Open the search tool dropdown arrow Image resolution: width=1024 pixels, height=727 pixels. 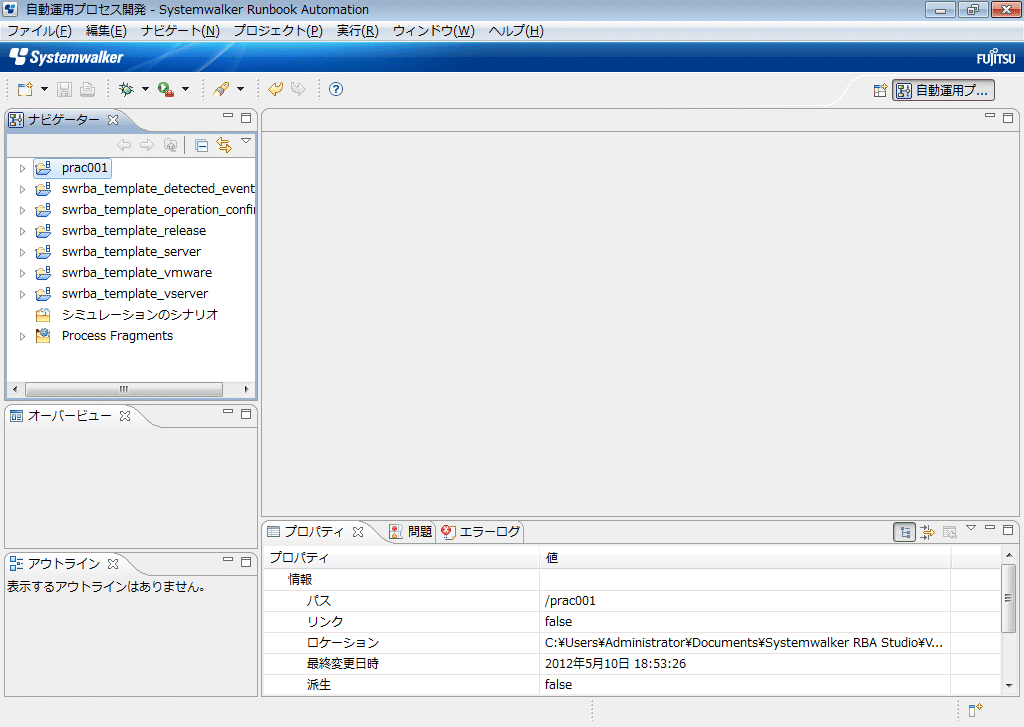click(x=240, y=89)
